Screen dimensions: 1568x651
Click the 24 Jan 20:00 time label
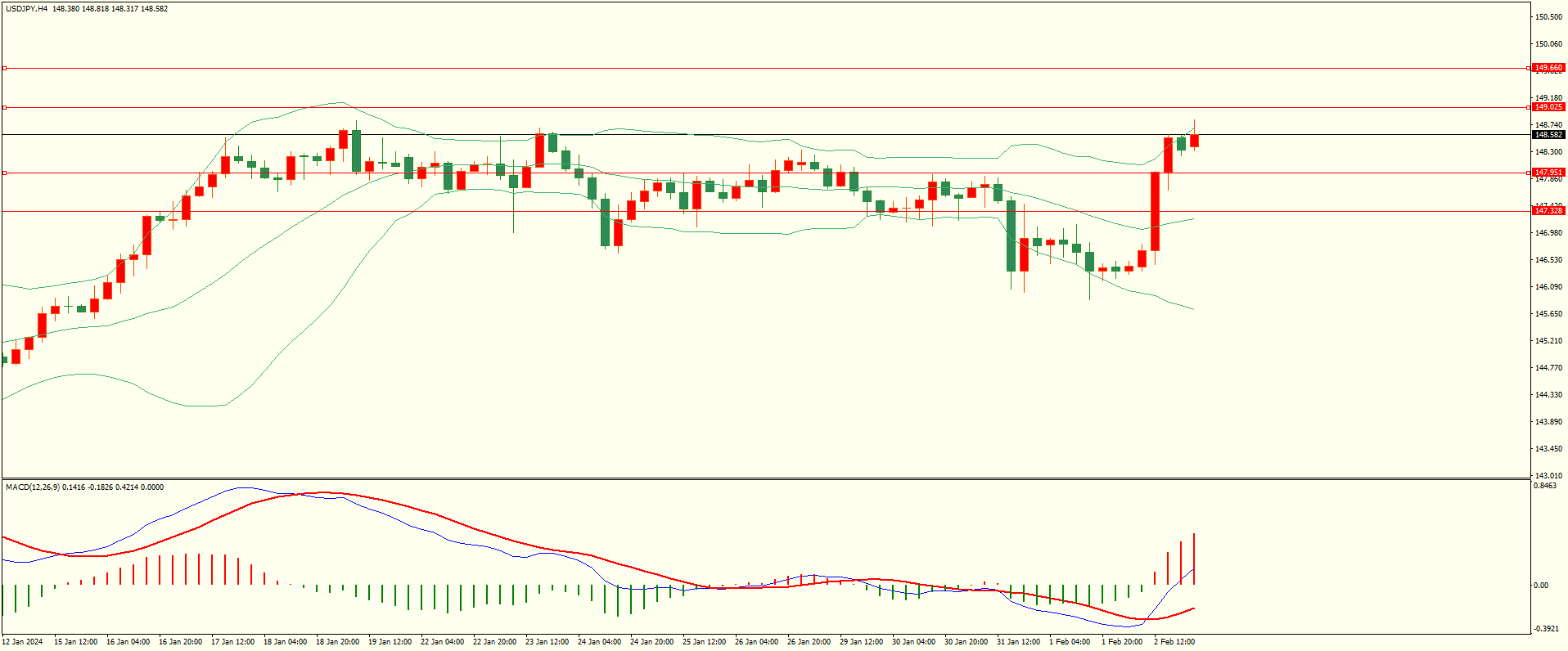651,641
